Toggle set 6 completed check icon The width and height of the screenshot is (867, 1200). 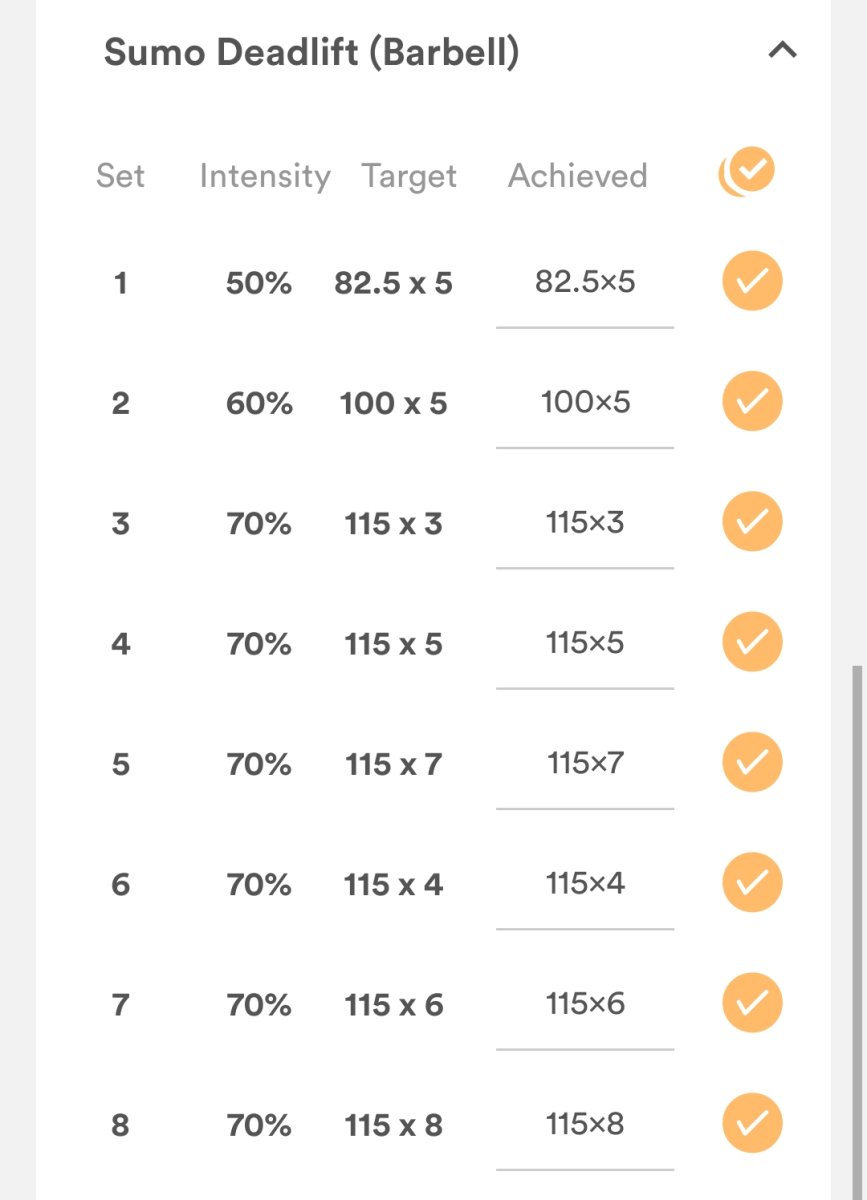point(752,883)
